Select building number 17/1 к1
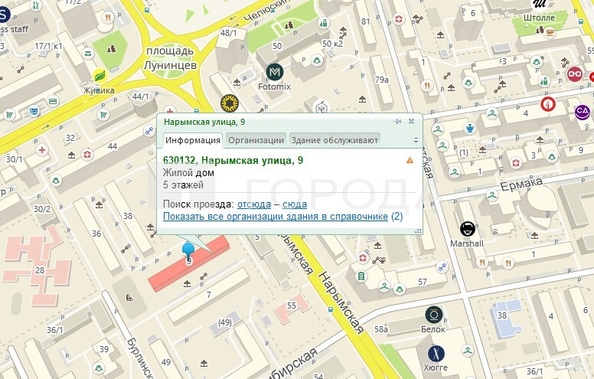This screenshot has height=379, width=594. [49, 46]
